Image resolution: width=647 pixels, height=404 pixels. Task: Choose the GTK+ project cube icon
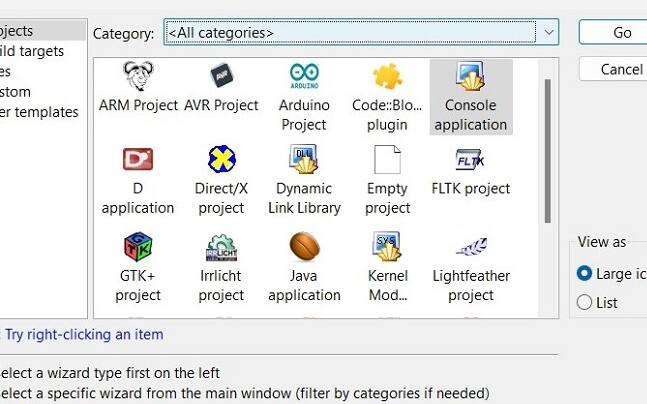(138, 247)
